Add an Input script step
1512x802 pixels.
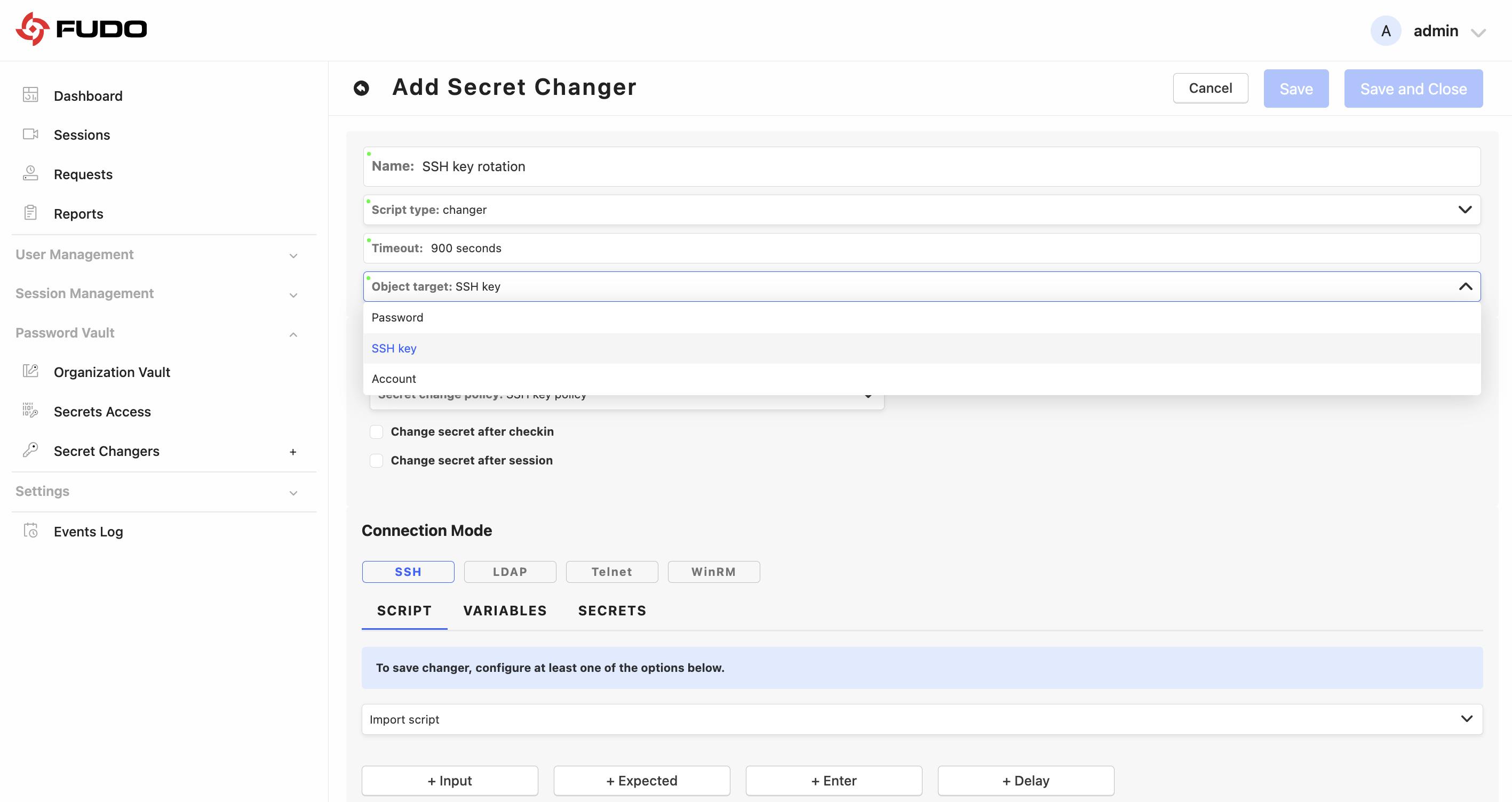coord(450,780)
